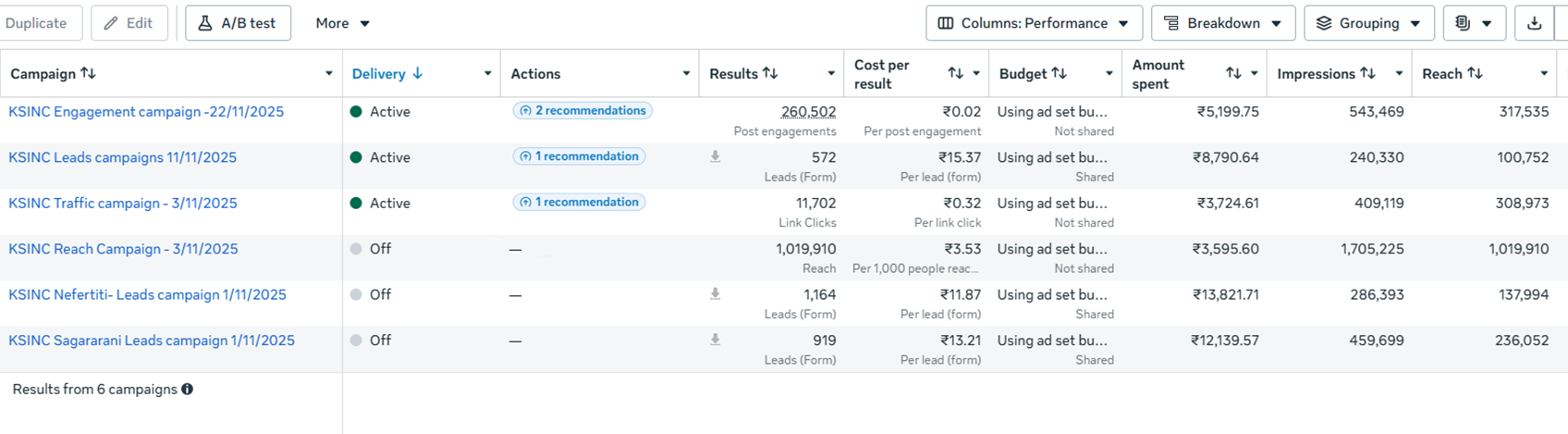Viewport: 1568px width, 434px height.
Task: Open KSINC Reach Campaign - 3/11/2025
Action: pyautogui.click(x=123, y=249)
